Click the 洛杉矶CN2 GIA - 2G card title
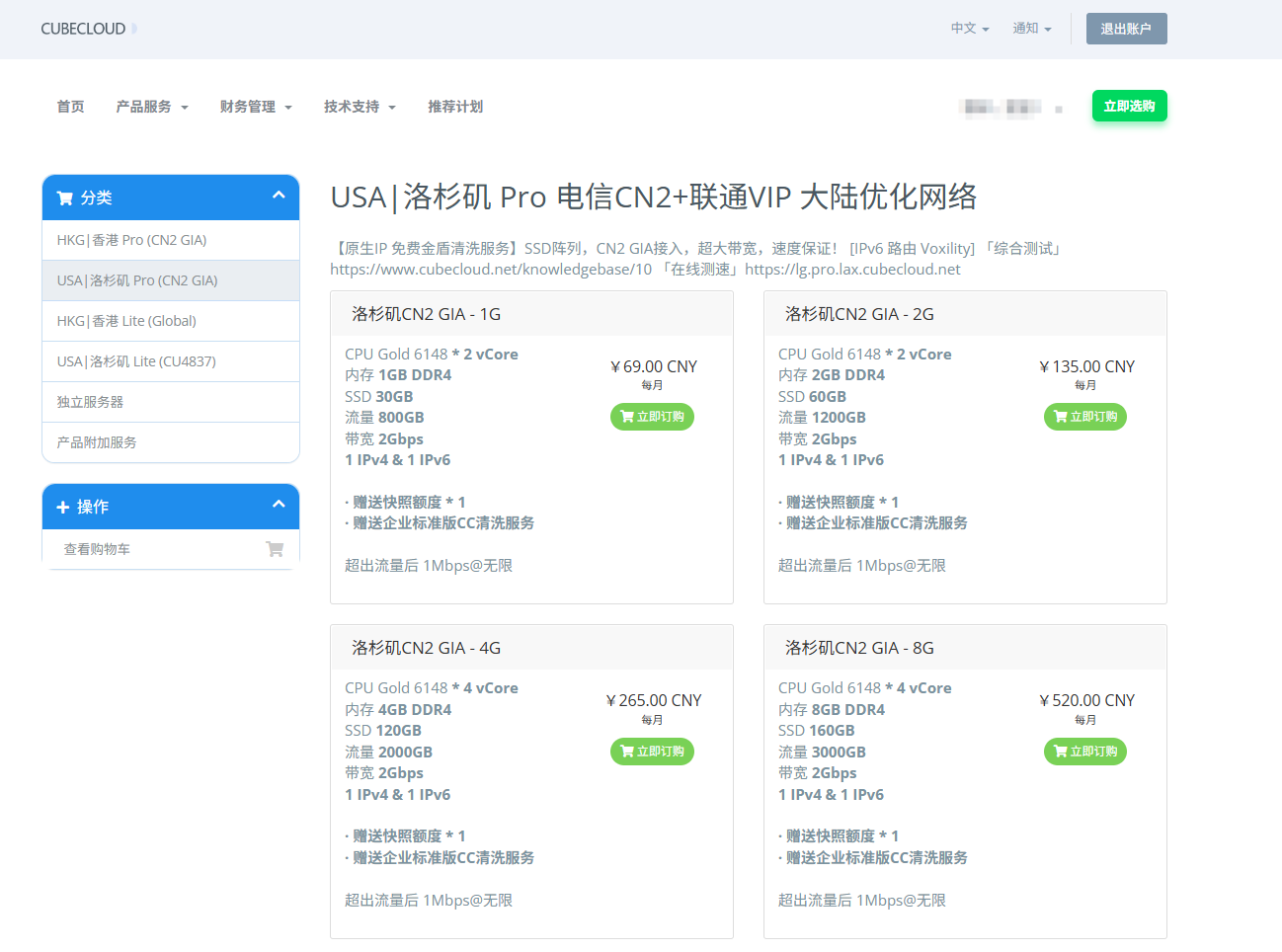1282x952 pixels. (x=859, y=314)
